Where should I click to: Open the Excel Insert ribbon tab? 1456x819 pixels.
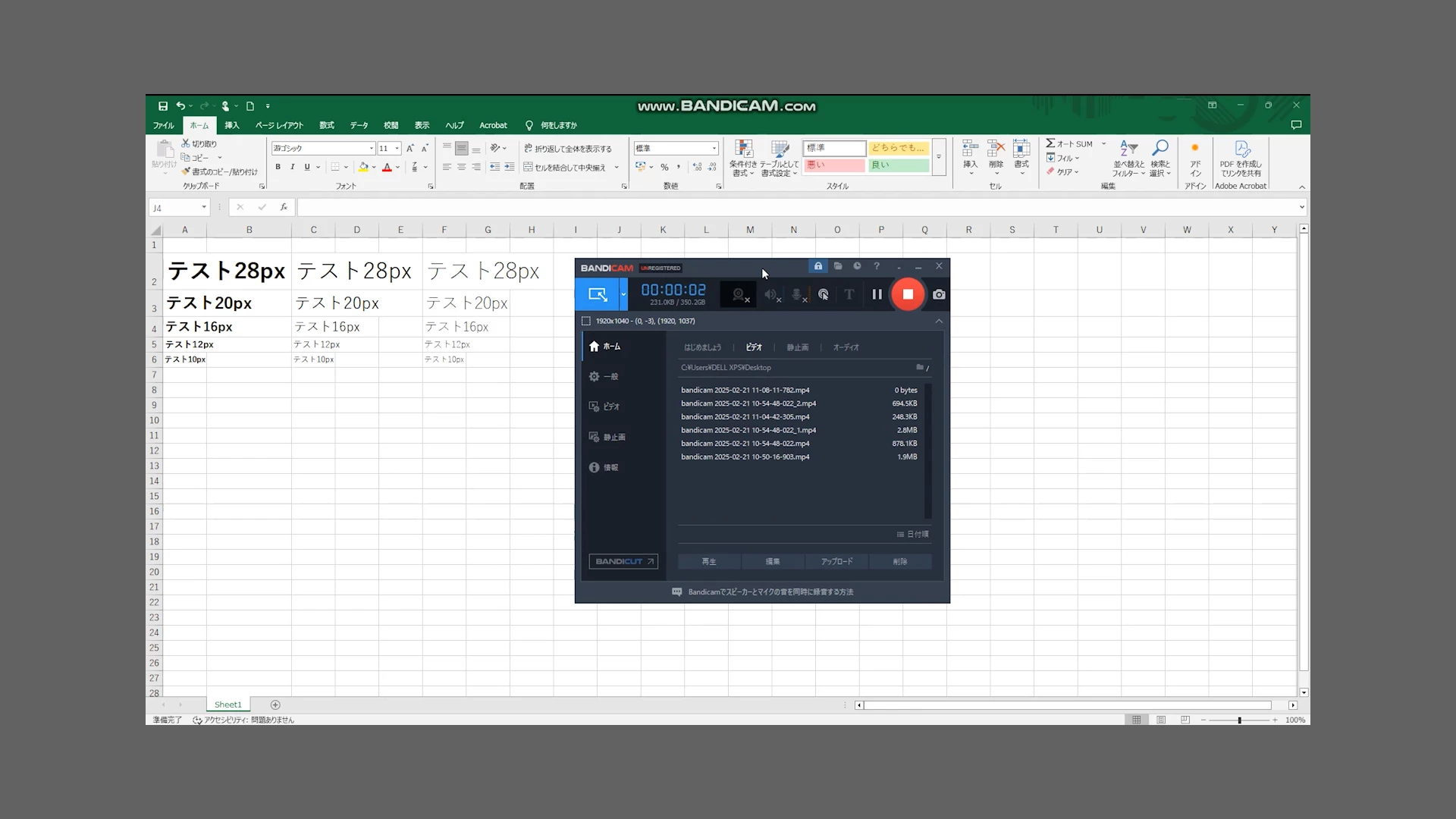point(232,125)
